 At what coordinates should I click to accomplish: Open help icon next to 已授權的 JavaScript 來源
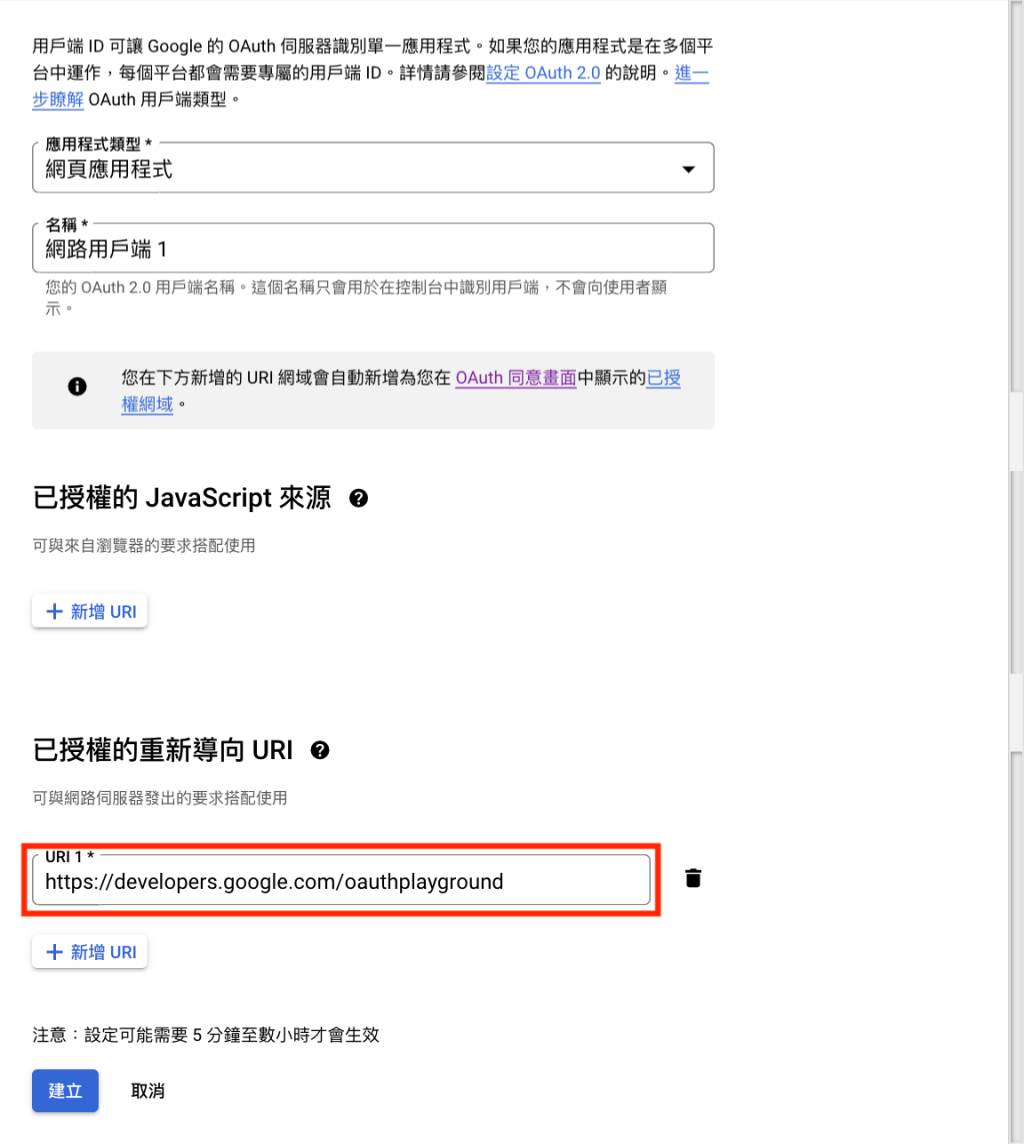click(x=358, y=498)
